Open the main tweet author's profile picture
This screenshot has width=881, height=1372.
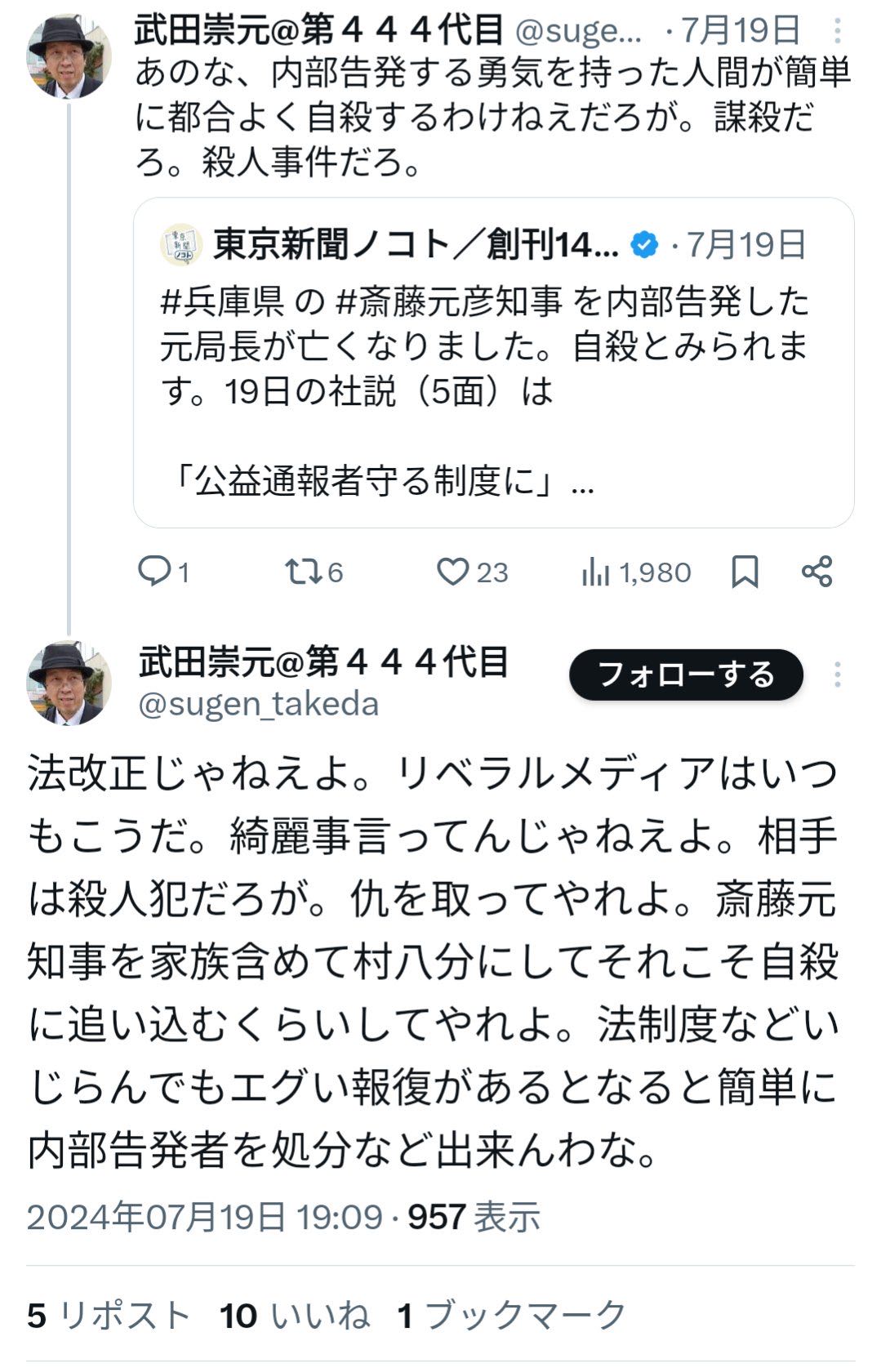69,683
